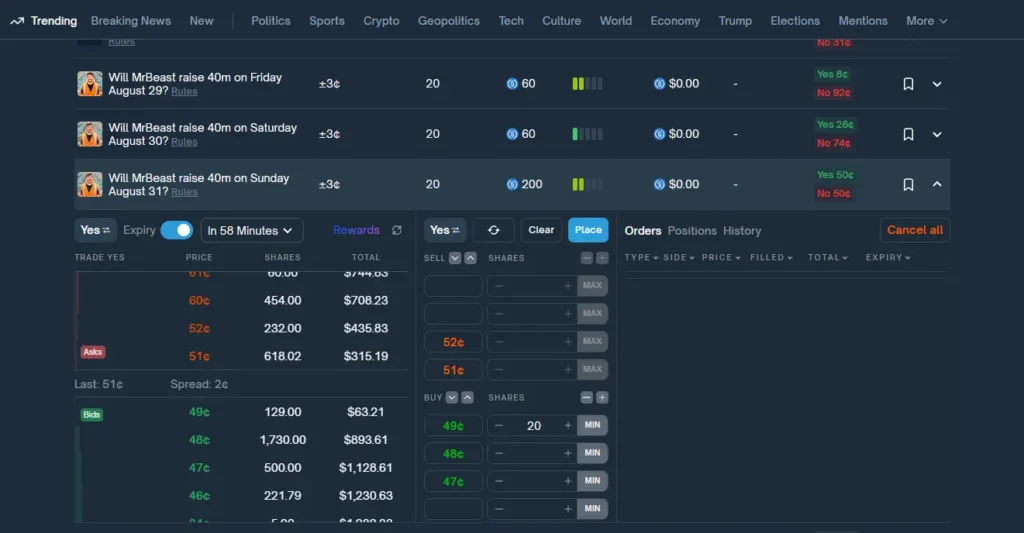Click Cancel all orders

tap(914, 230)
